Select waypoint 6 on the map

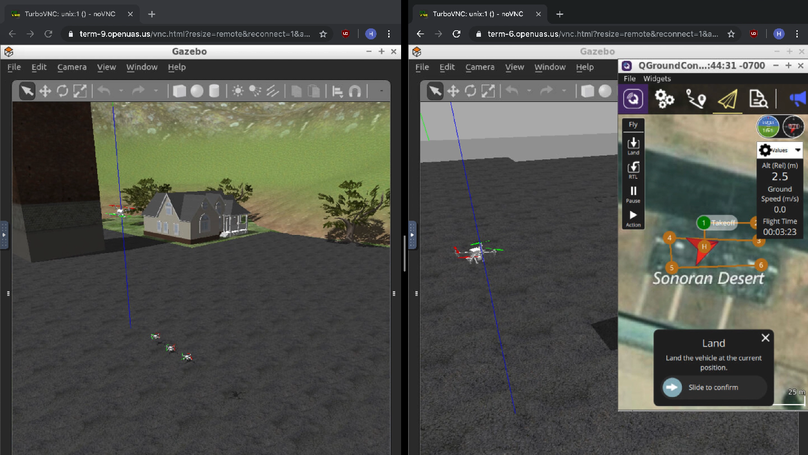coord(761,265)
